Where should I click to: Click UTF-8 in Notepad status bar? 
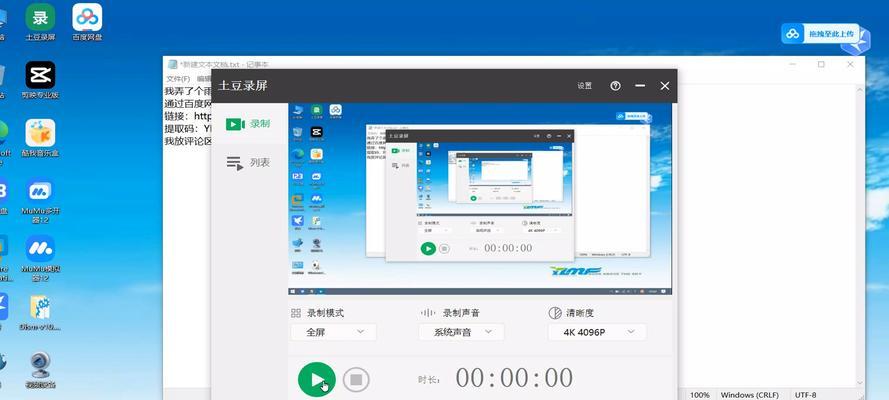(x=805, y=395)
